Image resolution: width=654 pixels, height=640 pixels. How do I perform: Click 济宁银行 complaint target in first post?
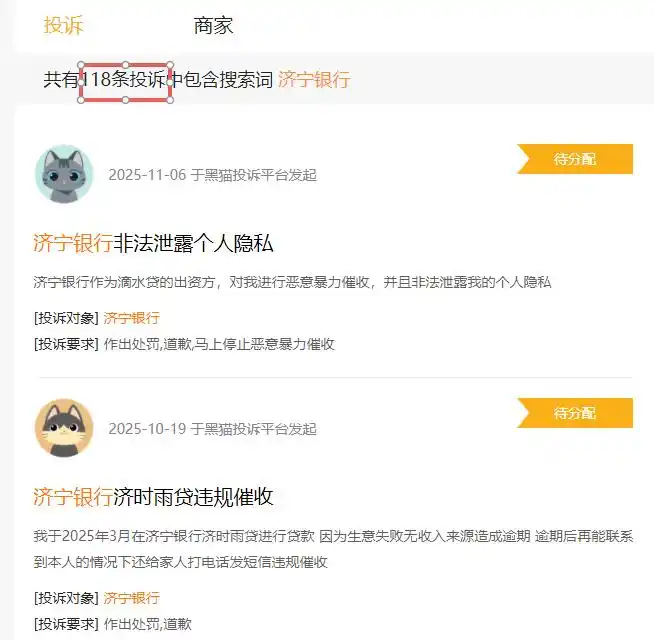(131, 318)
